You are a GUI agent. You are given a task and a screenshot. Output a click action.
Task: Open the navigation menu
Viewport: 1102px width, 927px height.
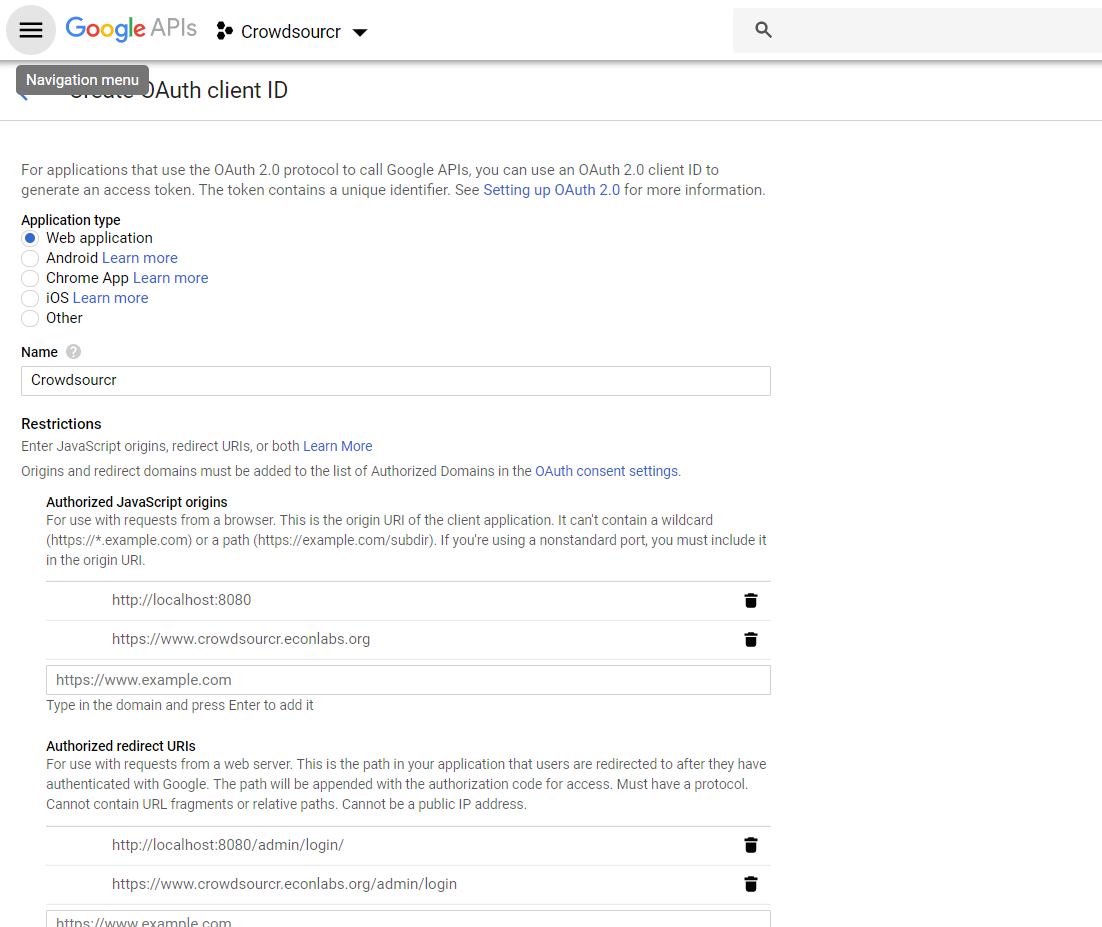[30, 29]
